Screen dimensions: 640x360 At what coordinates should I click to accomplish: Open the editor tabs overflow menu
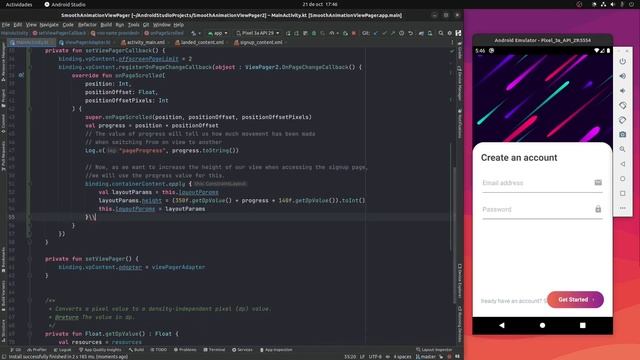(x=452, y=42)
